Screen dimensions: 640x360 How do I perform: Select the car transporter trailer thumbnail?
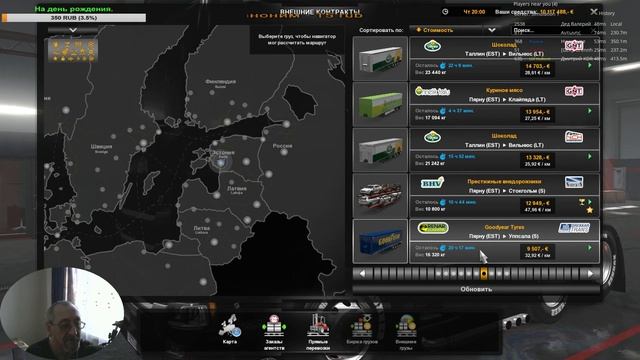[x=380, y=196]
